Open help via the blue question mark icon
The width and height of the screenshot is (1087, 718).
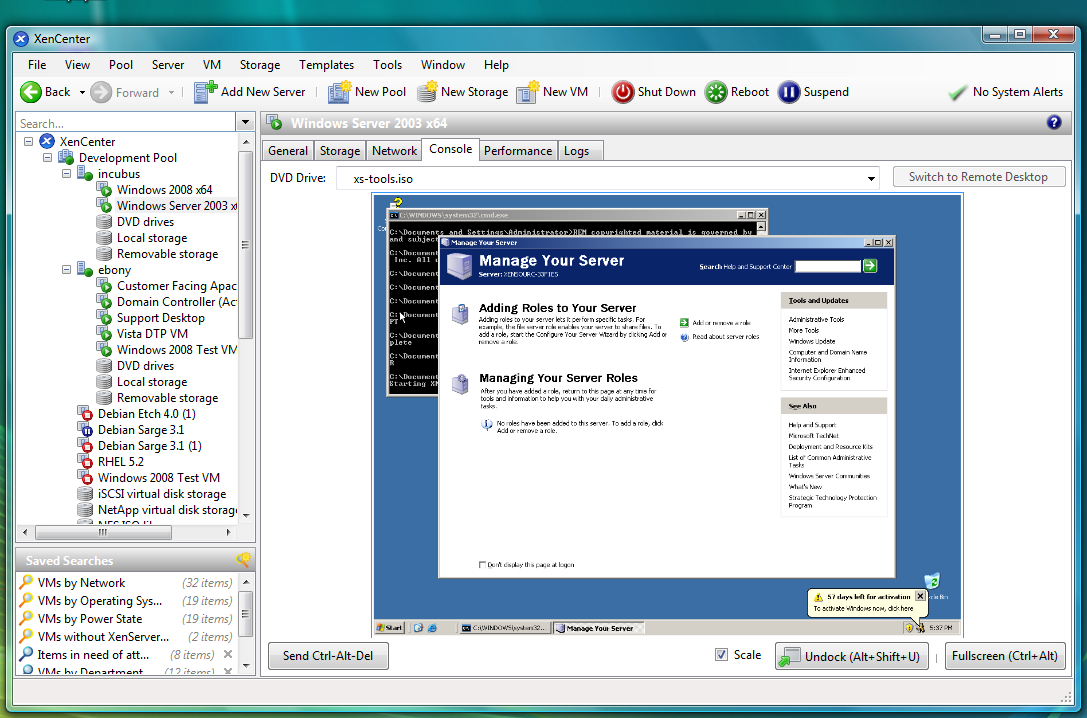(x=1053, y=123)
